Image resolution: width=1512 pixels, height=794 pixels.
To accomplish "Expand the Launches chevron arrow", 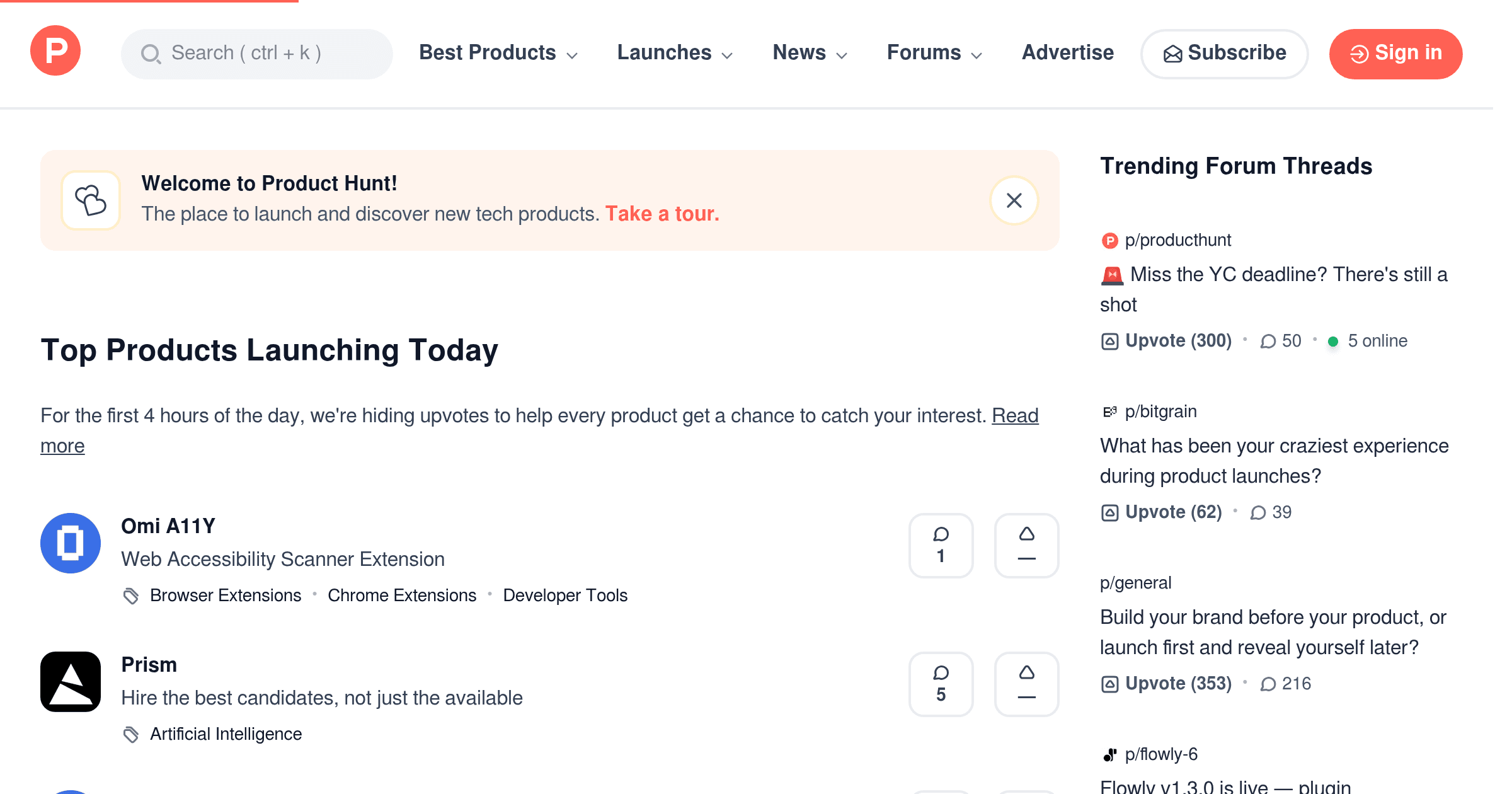I will 727,55.
